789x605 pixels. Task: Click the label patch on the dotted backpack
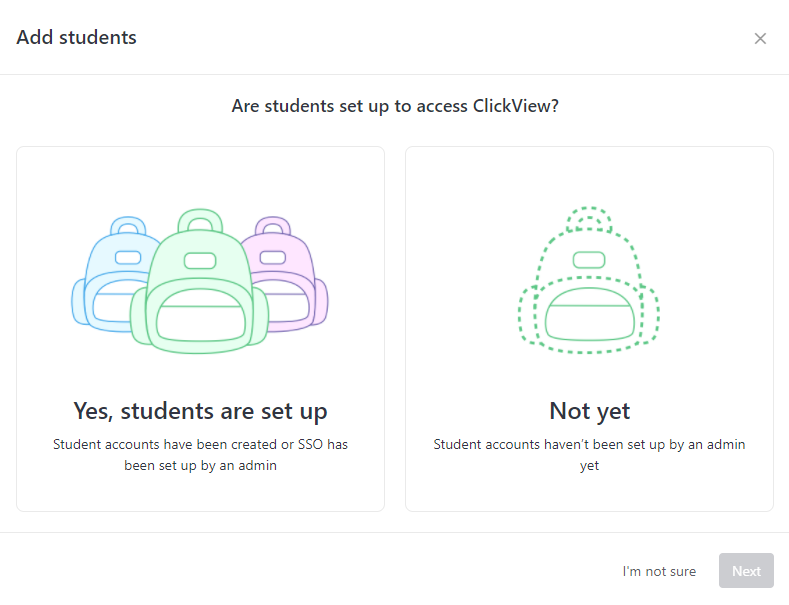(x=589, y=260)
